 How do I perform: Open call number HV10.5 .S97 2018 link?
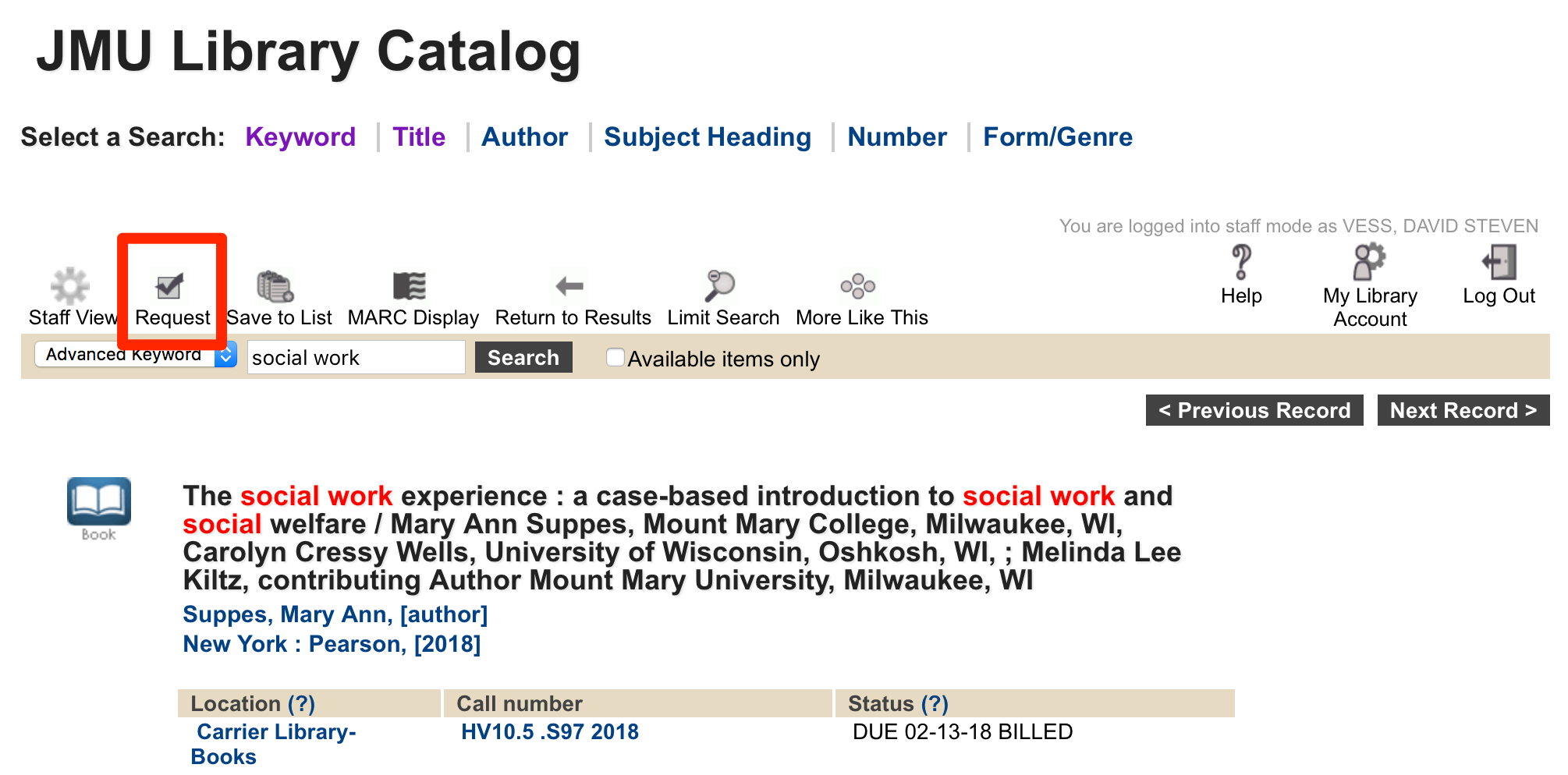click(549, 732)
